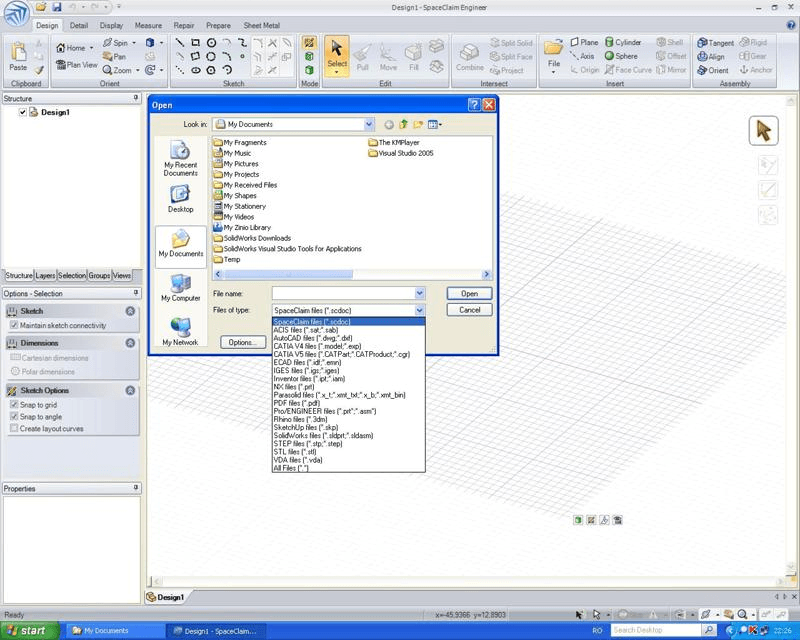Activate the Select arrow tool

(337, 56)
